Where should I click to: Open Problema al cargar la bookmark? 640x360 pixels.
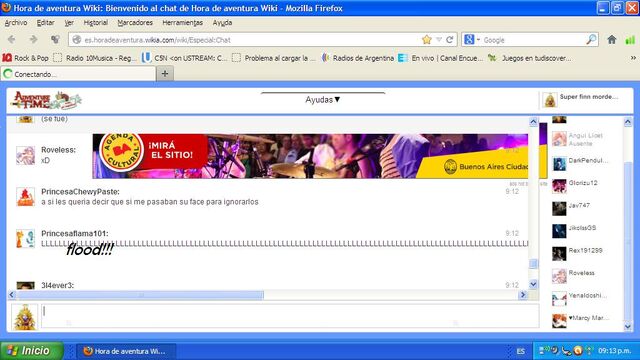(x=274, y=58)
